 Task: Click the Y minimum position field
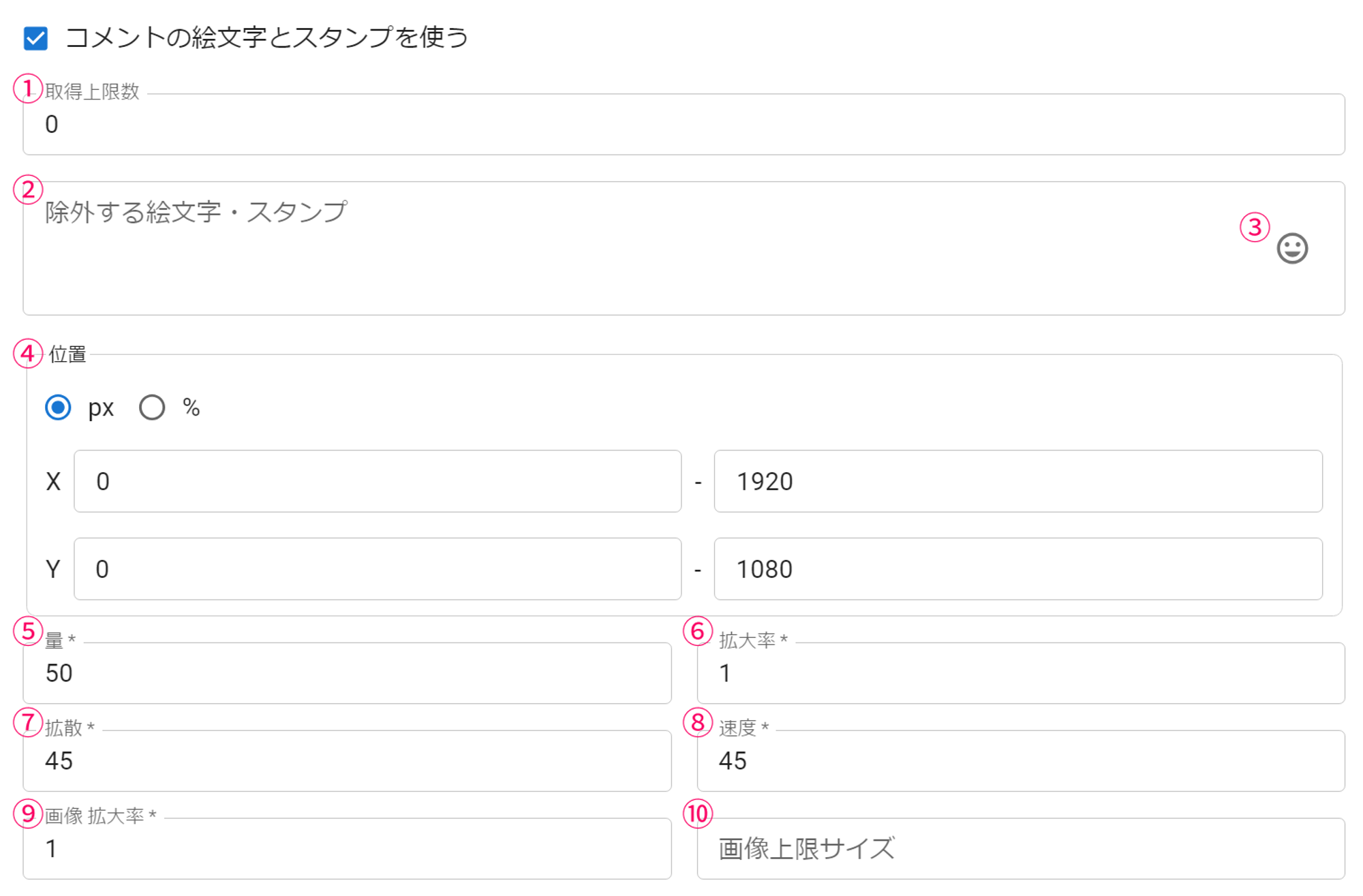377,569
